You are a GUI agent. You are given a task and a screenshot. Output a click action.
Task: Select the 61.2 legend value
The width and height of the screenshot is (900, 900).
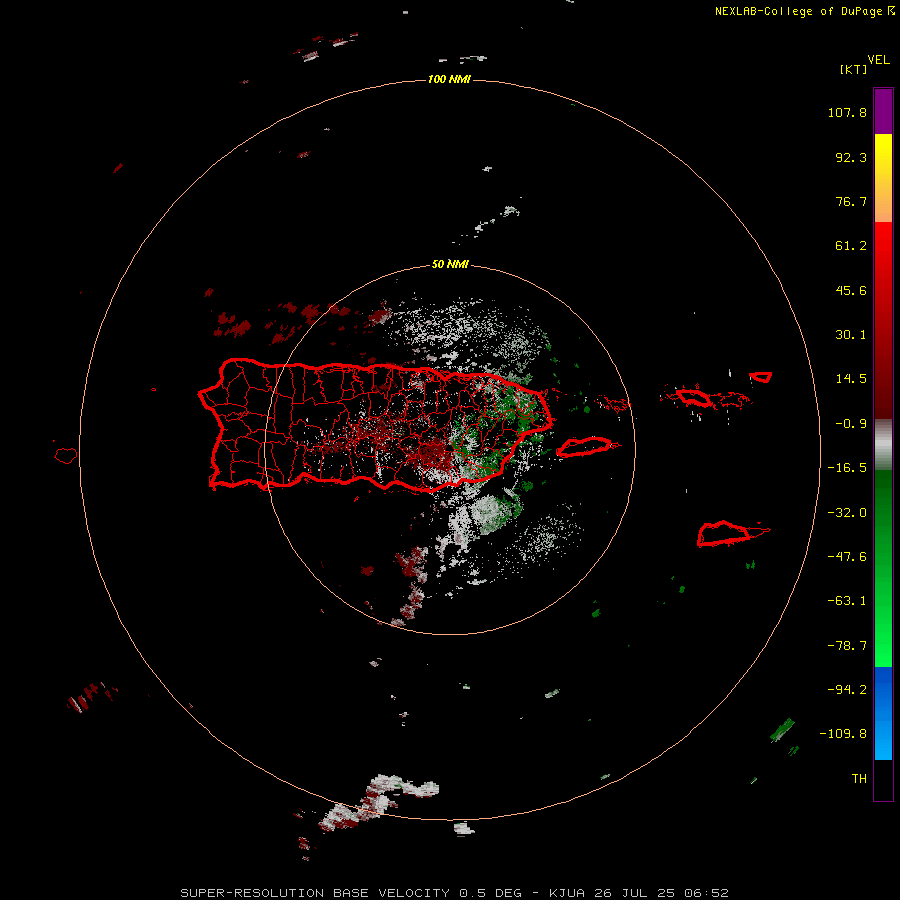[851, 246]
